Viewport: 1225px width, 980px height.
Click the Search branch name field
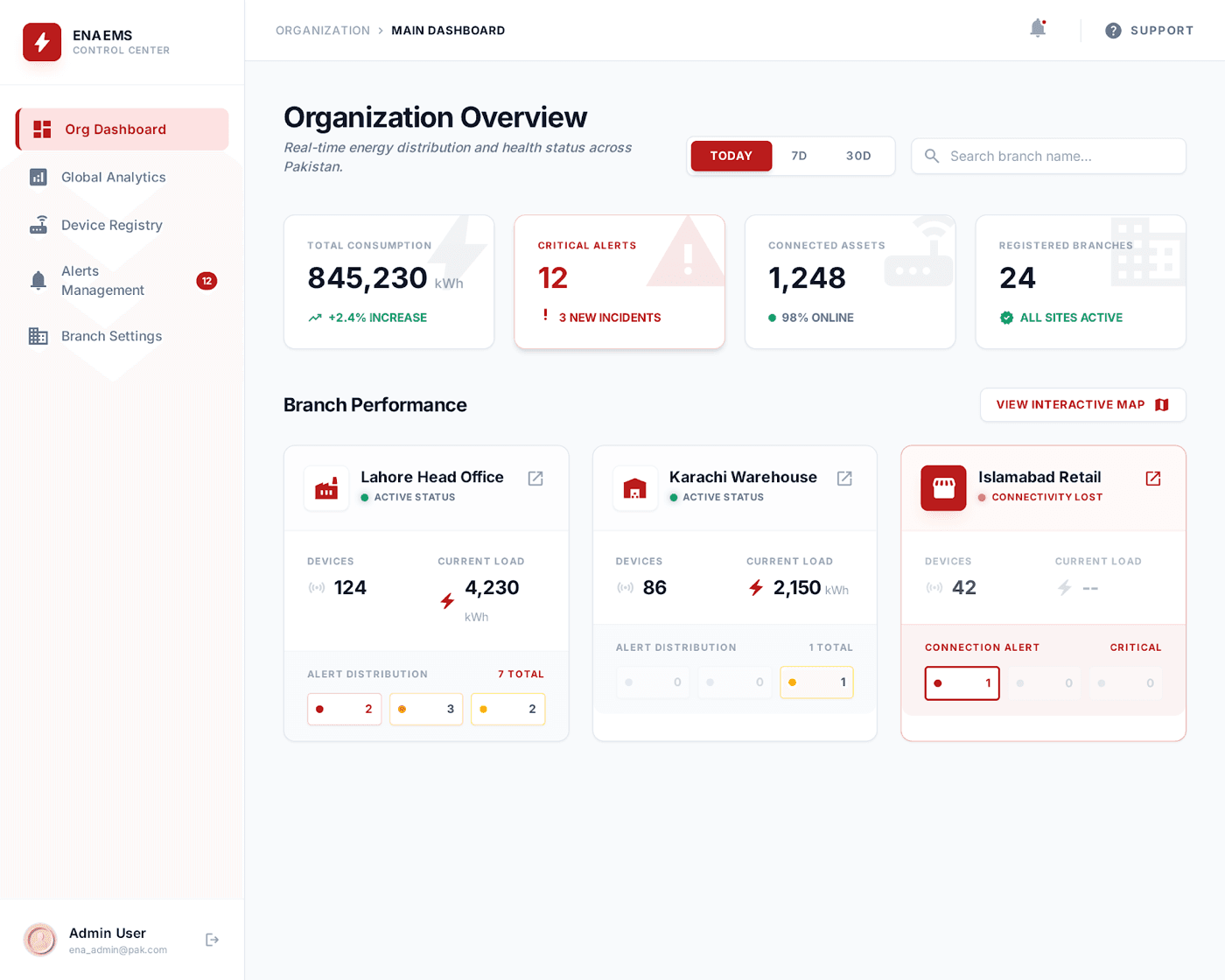[x=1048, y=156]
